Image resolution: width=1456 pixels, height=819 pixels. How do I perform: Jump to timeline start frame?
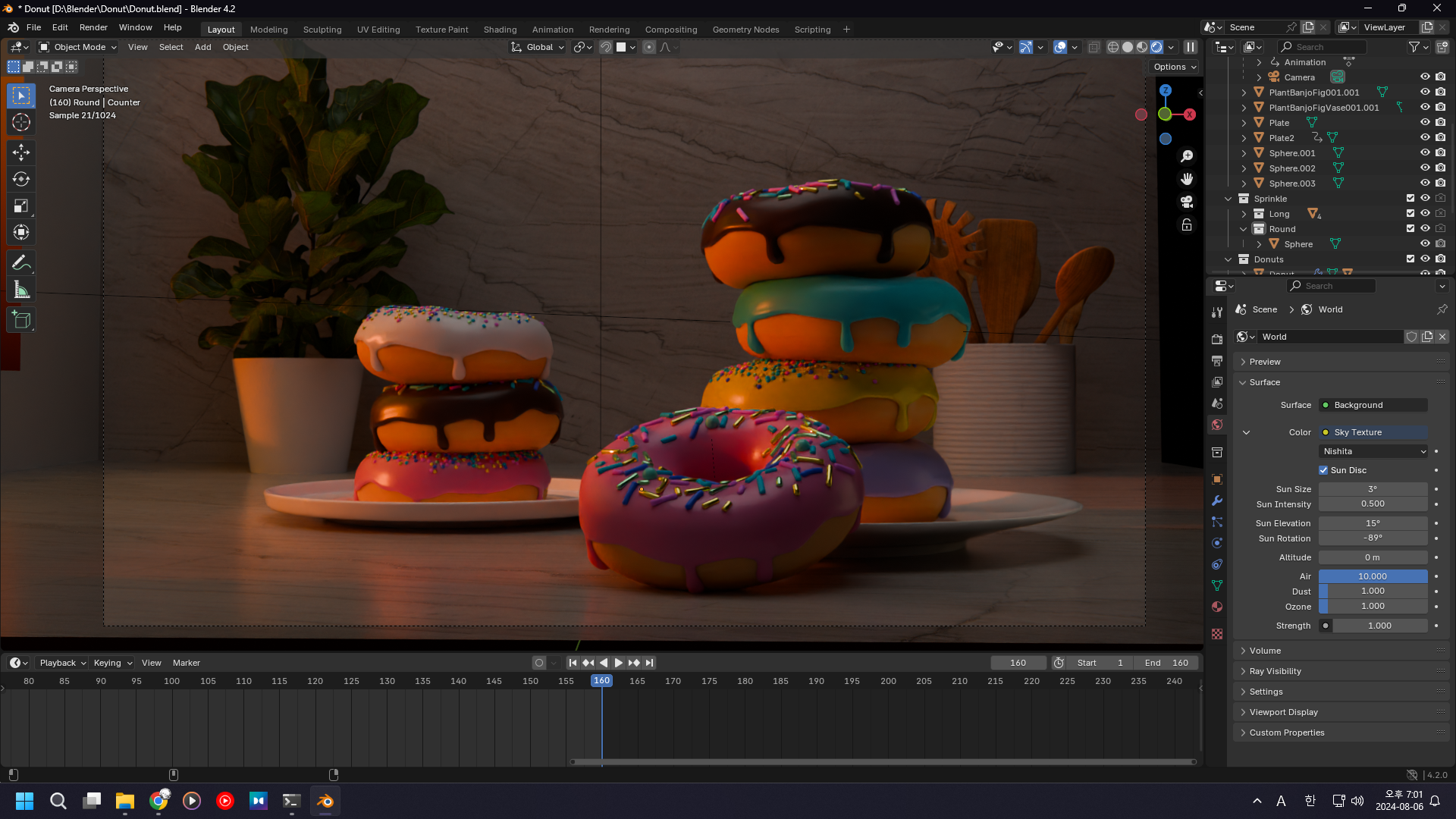[x=573, y=663]
